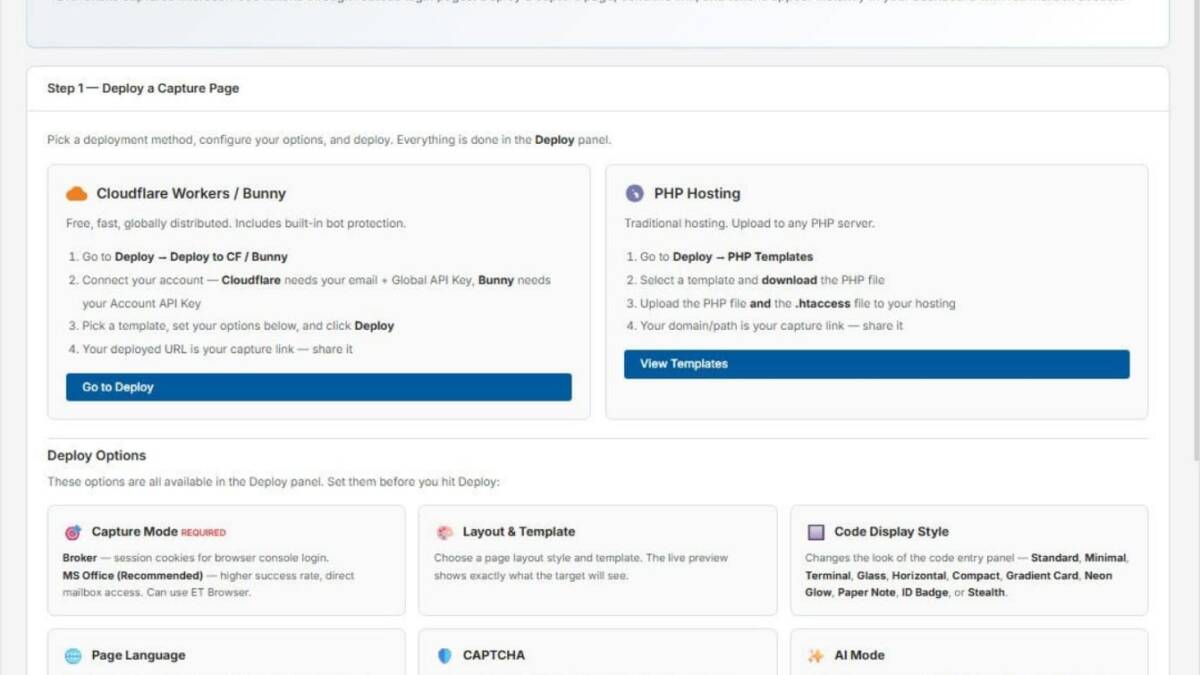The width and height of the screenshot is (1200, 675).
Task: Click the Page Language card title
Action: coord(138,656)
